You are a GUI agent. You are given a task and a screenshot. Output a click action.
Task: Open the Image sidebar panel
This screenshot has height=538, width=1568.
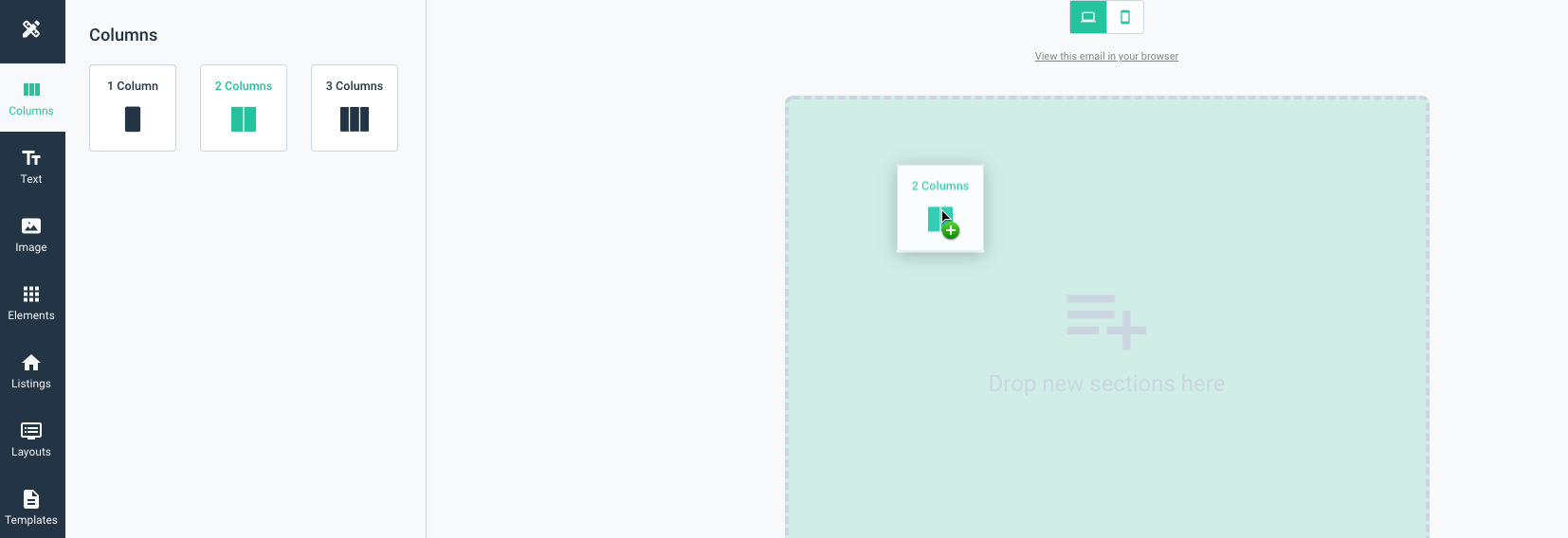click(x=32, y=235)
